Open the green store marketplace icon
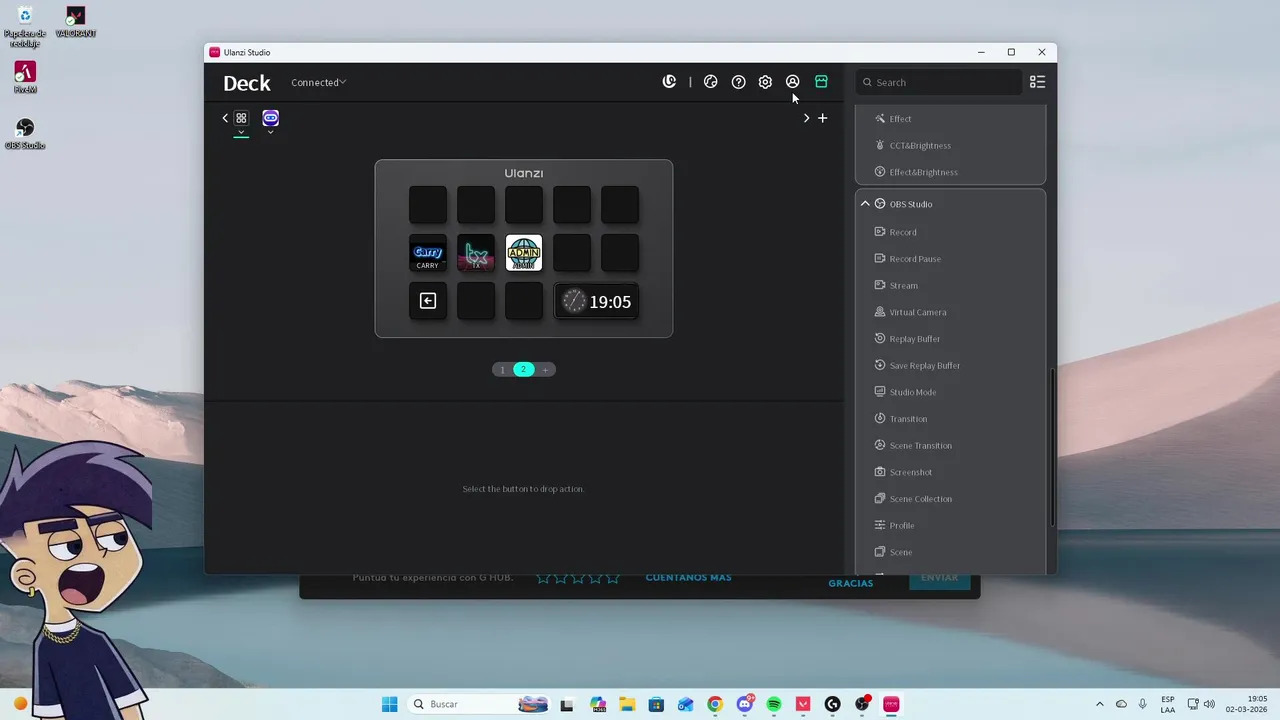This screenshot has width=1280, height=720. pos(821,82)
